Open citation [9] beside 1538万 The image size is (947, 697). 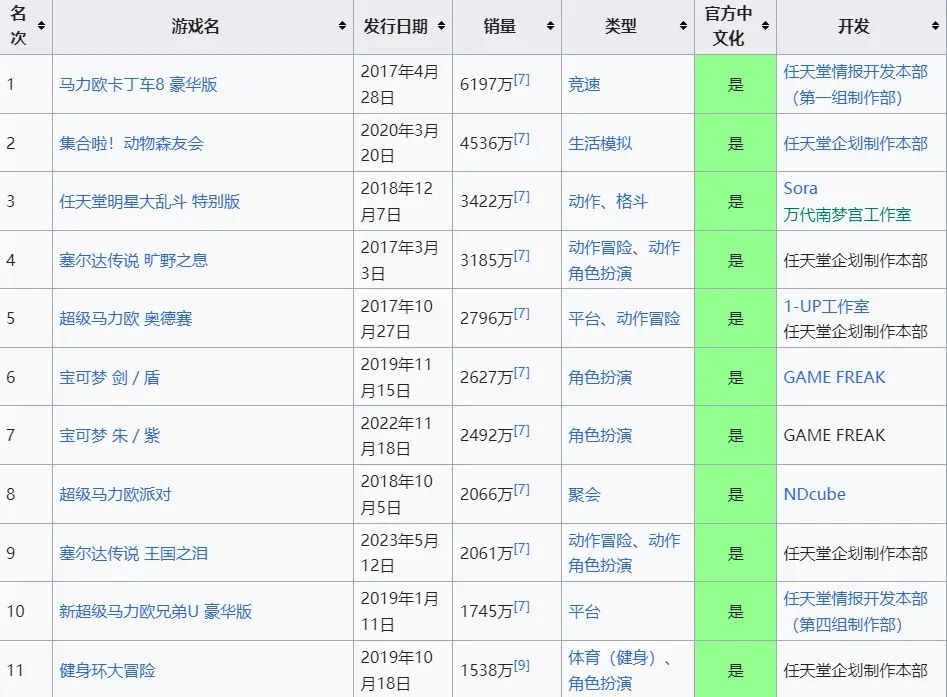(x=522, y=663)
